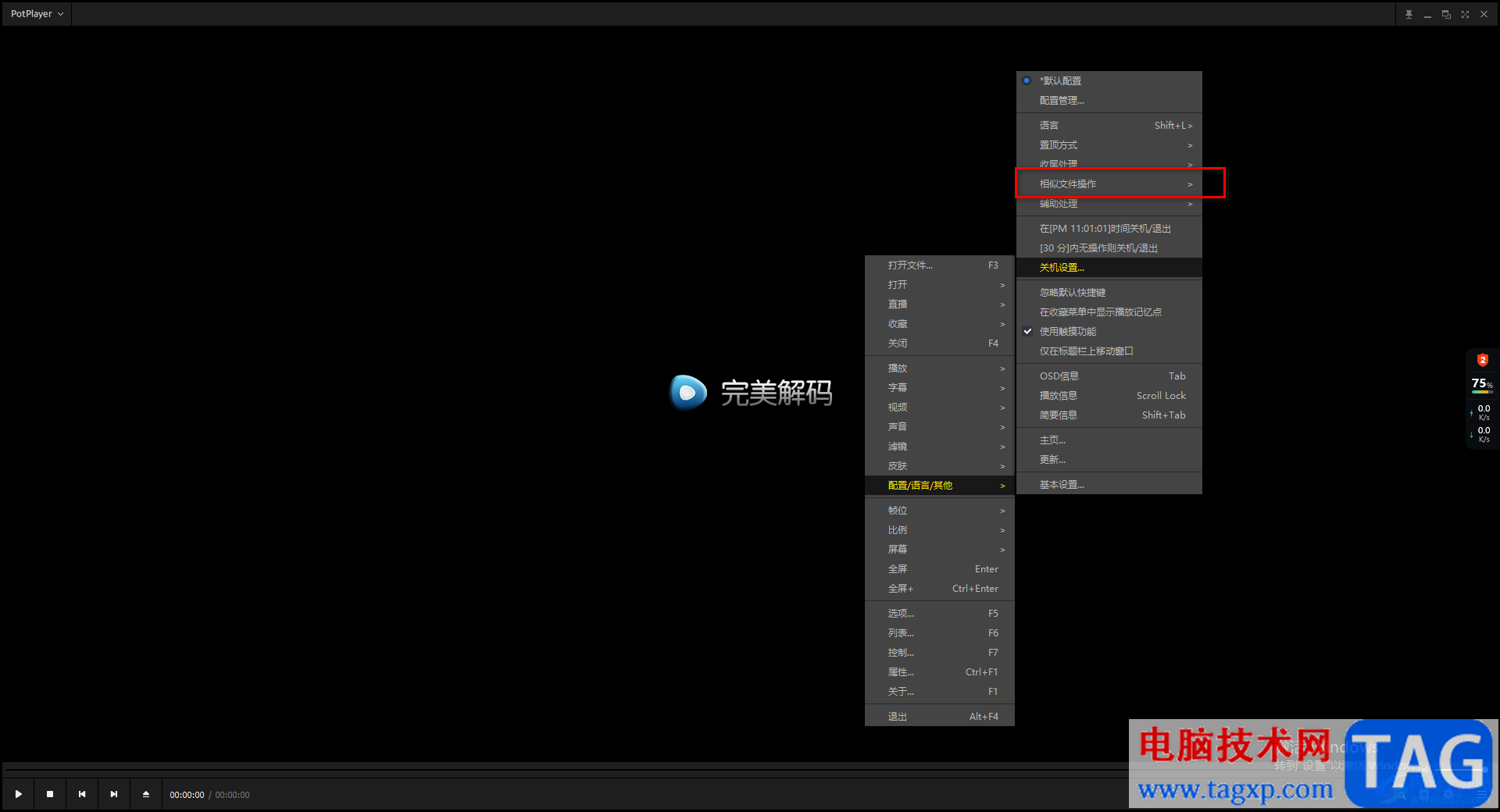
Task: Click the 完美解码 logo in center
Action: [751, 392]
